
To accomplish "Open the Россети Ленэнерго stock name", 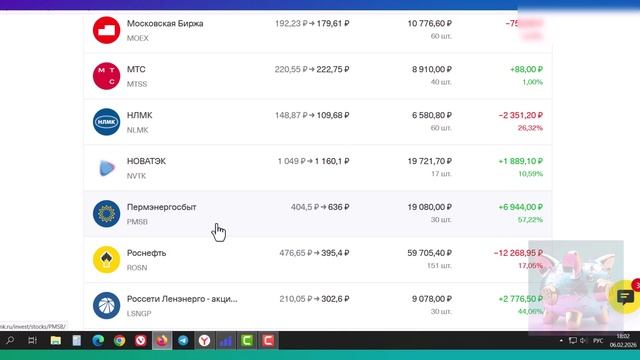I will (x=182, y=299).
